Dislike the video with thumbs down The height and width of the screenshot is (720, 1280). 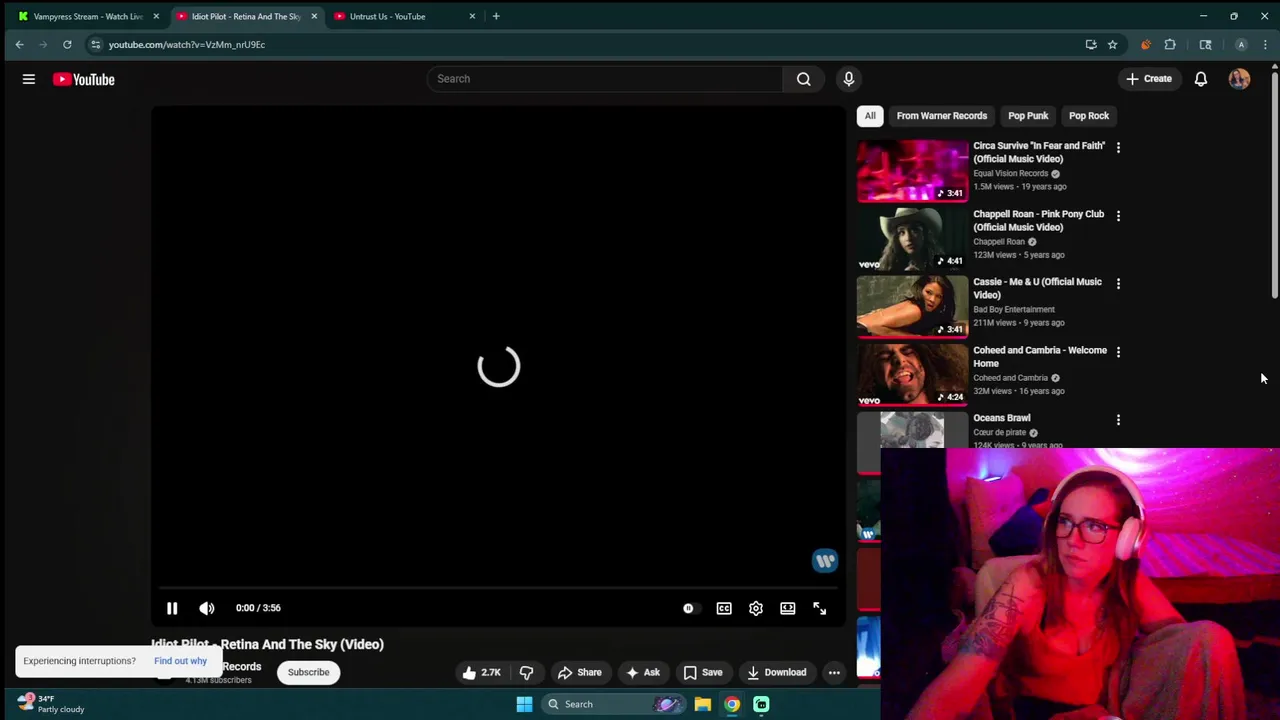(x=527, y=672)
